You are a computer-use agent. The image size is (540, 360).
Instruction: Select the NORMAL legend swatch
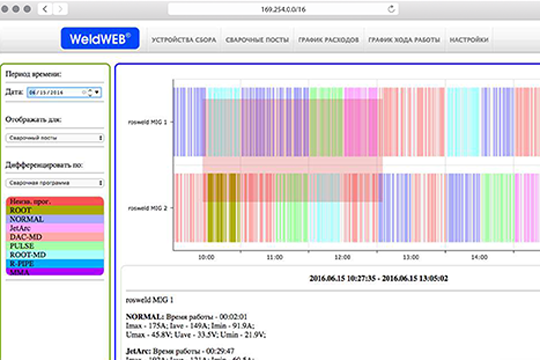point(55,219)
